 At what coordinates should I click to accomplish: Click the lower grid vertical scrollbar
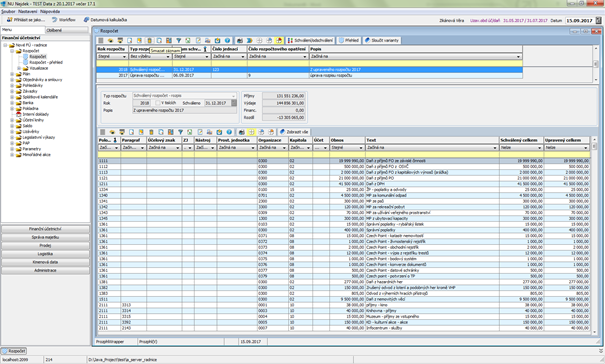(x=594, y=235)
